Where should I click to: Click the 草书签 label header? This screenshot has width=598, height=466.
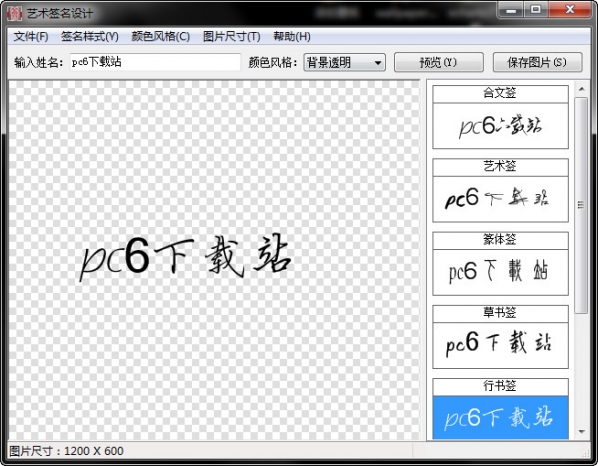coord(500,313)
